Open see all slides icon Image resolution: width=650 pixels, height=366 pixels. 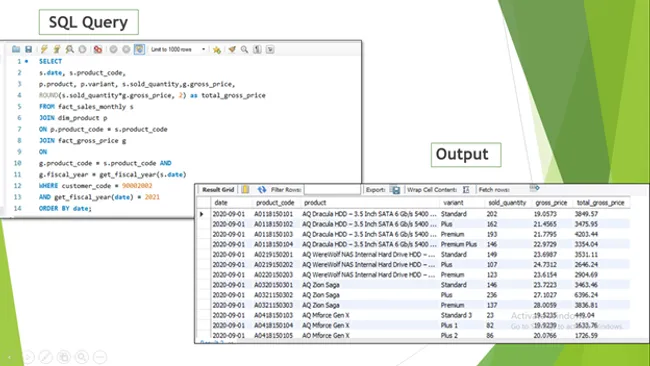(64, 357)
